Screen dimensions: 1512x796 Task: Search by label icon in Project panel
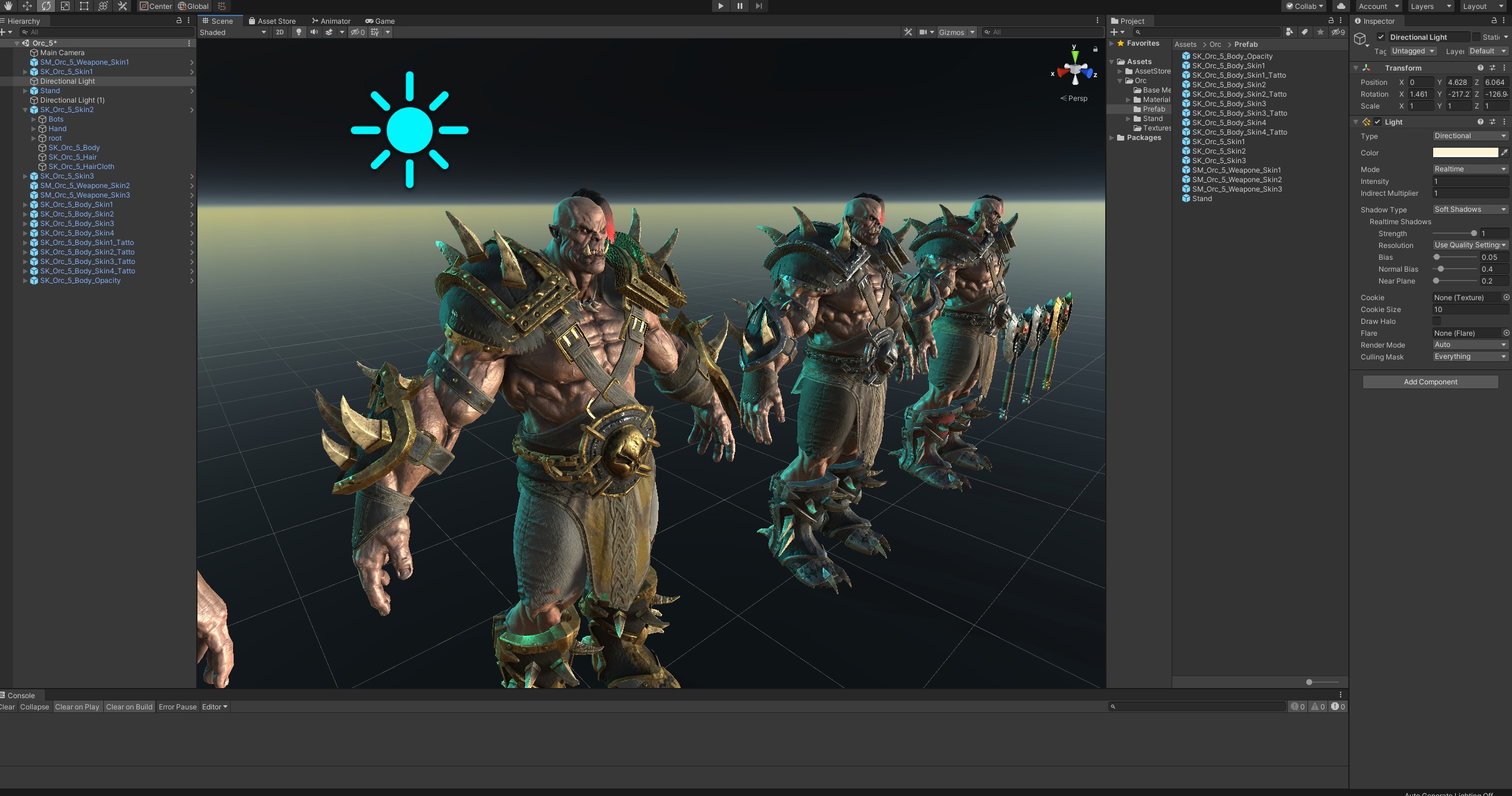pos(1304,32)
